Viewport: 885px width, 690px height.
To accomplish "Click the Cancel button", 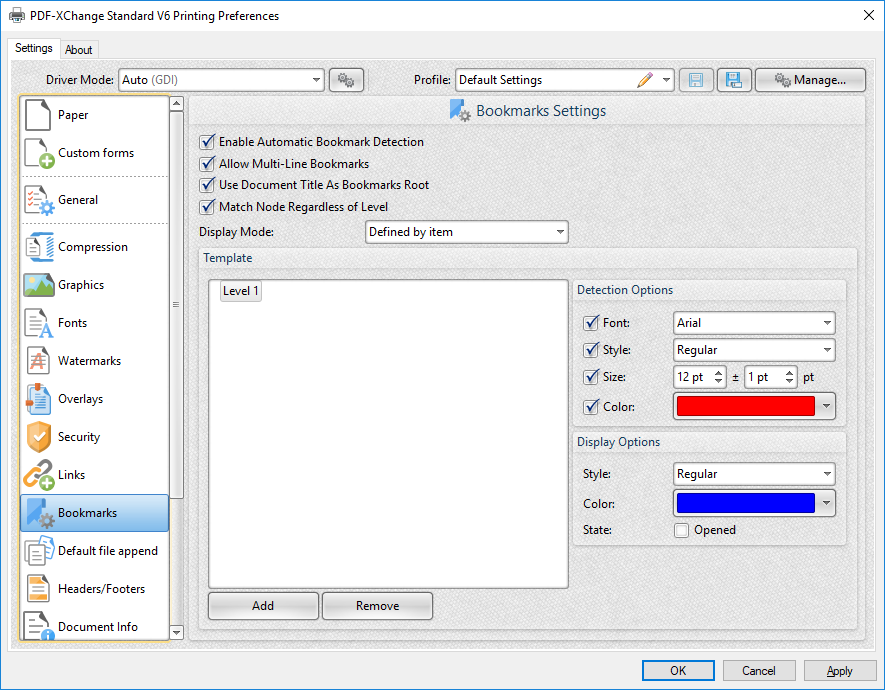I will click(759, 671).
